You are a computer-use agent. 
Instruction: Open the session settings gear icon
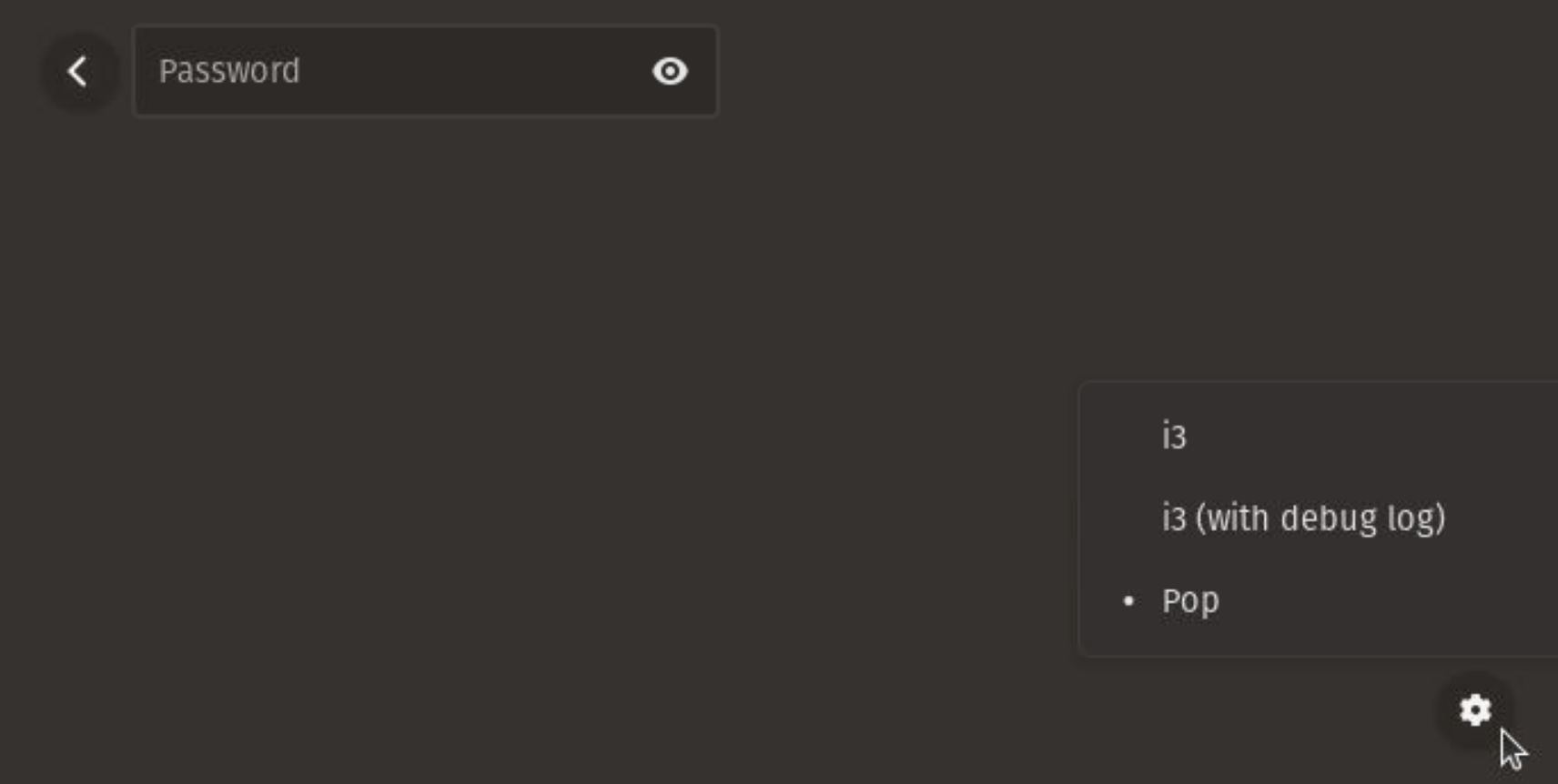[x=1475, y=709]
